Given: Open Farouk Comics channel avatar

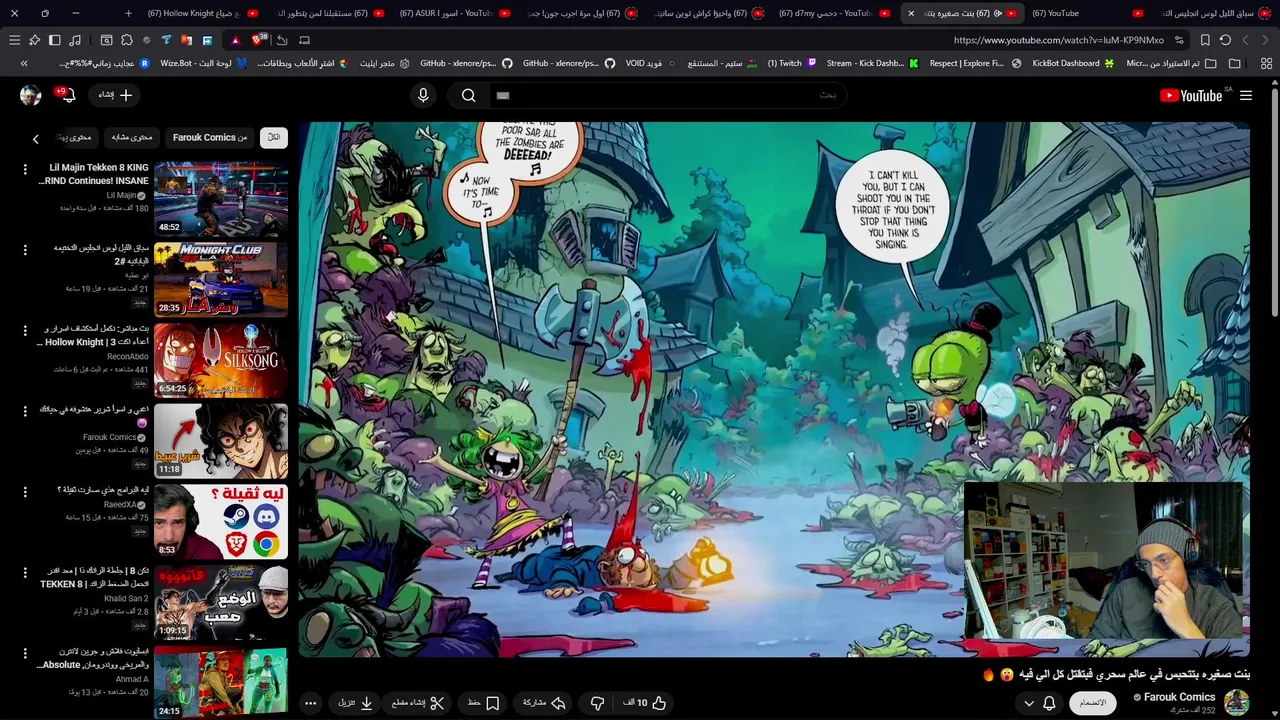Looking at the screenshot, I should [1237, 702].
